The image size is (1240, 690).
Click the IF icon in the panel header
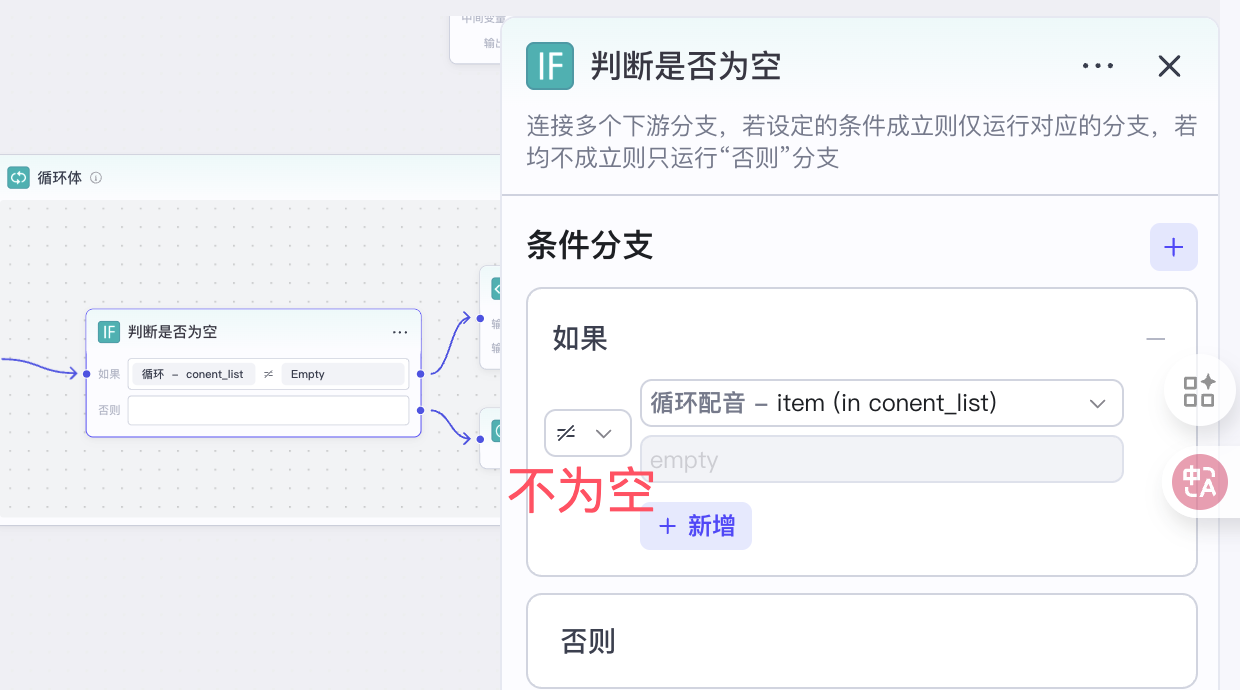(x=550, y=66)
